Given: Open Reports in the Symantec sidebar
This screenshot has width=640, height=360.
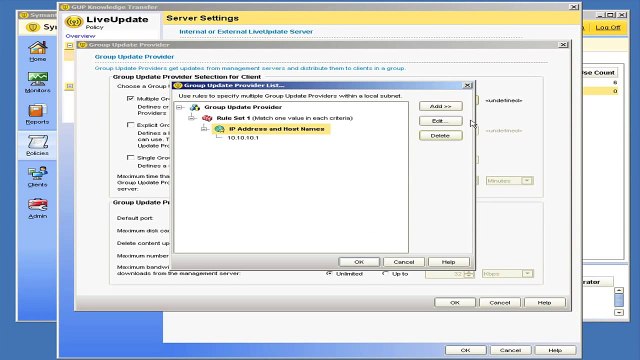Looking at the screenshot, I should click(x=38, y=113).
